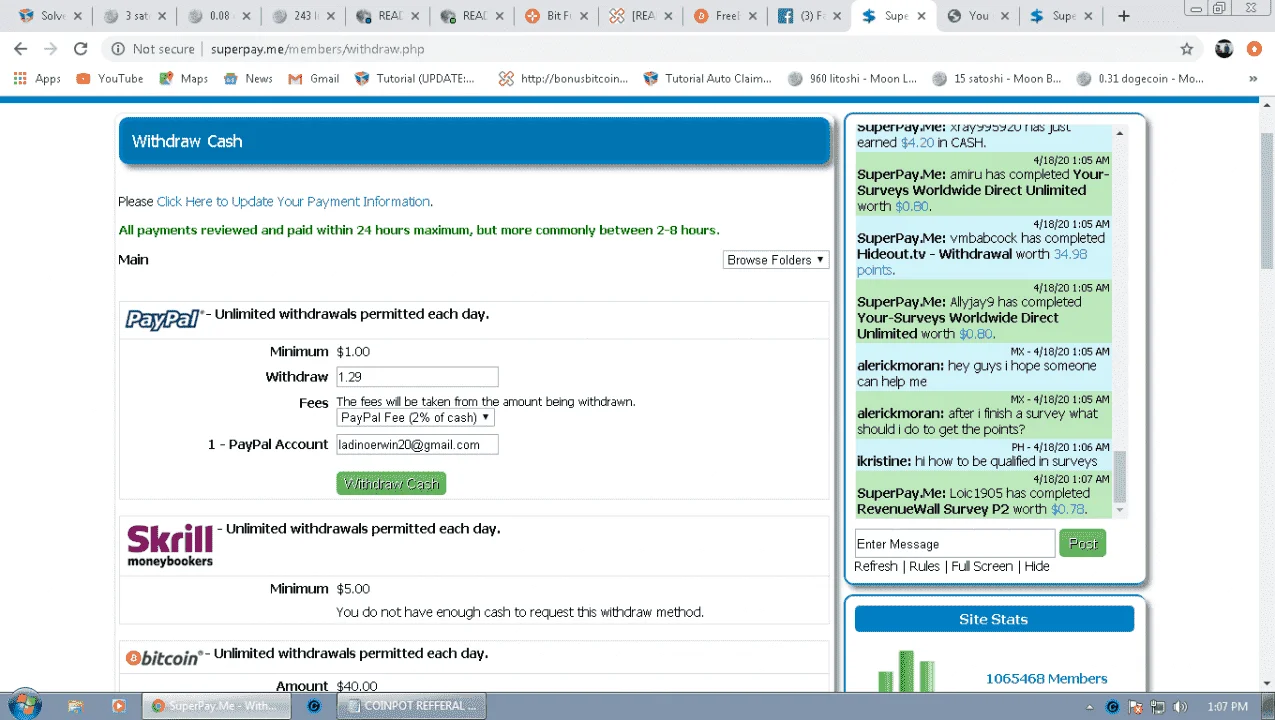The height and width of the screenshot is (720, 1275).
Task: Click the Skrill moneybookers logo
Action: 170,546
